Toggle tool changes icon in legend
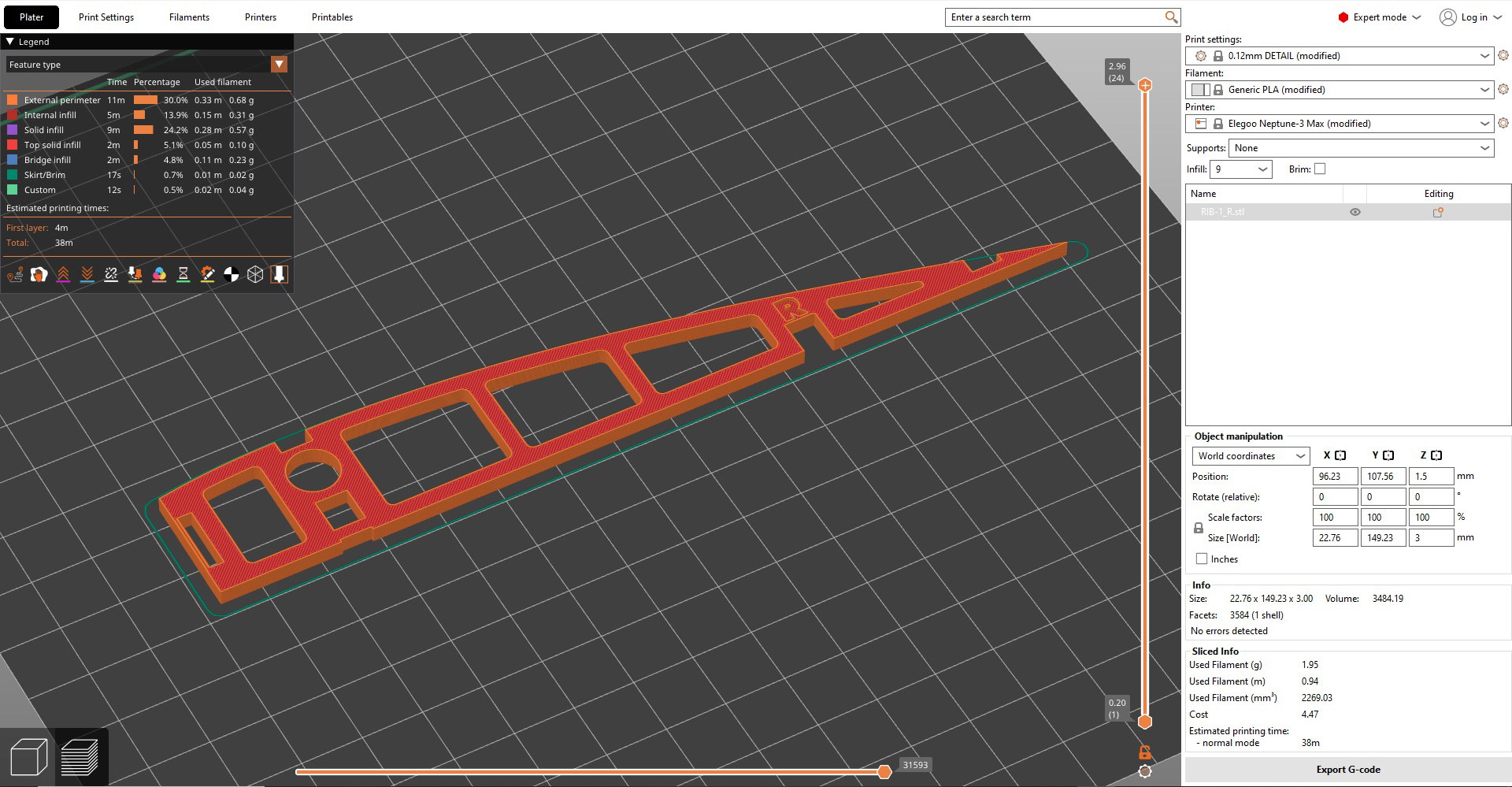Image resolution: width=1512 pixels, height=787 pixels. pyautogui.click(x=135, y=274)
